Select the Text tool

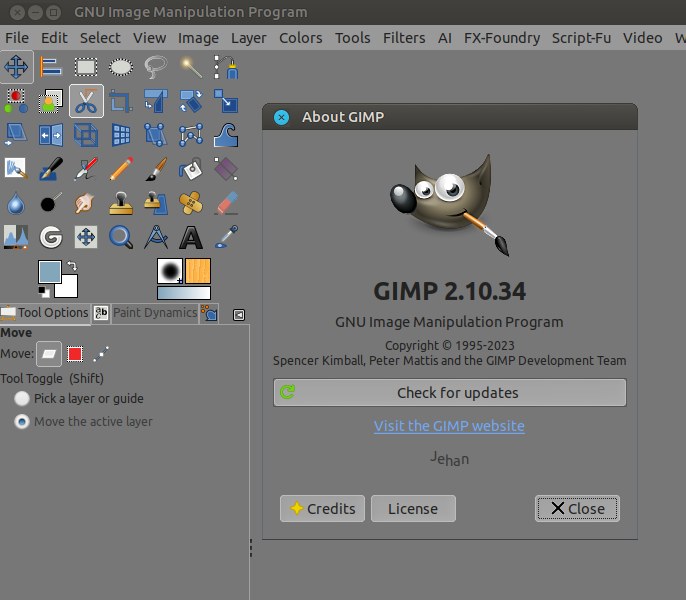coord(191,237)
